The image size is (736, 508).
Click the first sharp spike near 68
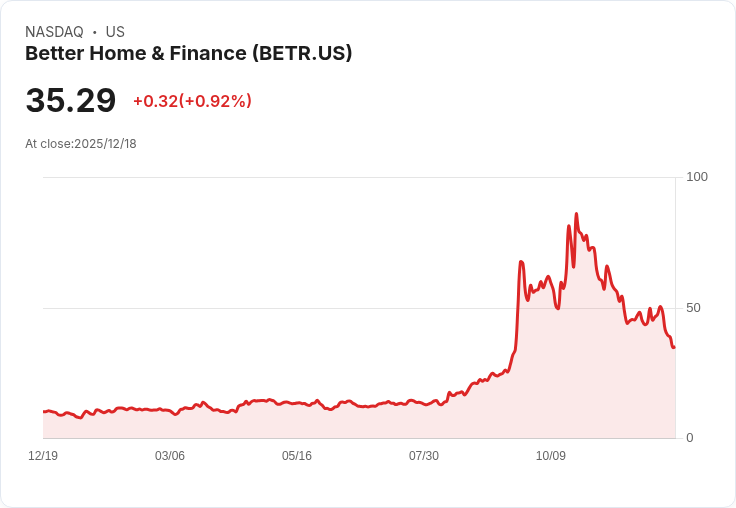[521, 262]
